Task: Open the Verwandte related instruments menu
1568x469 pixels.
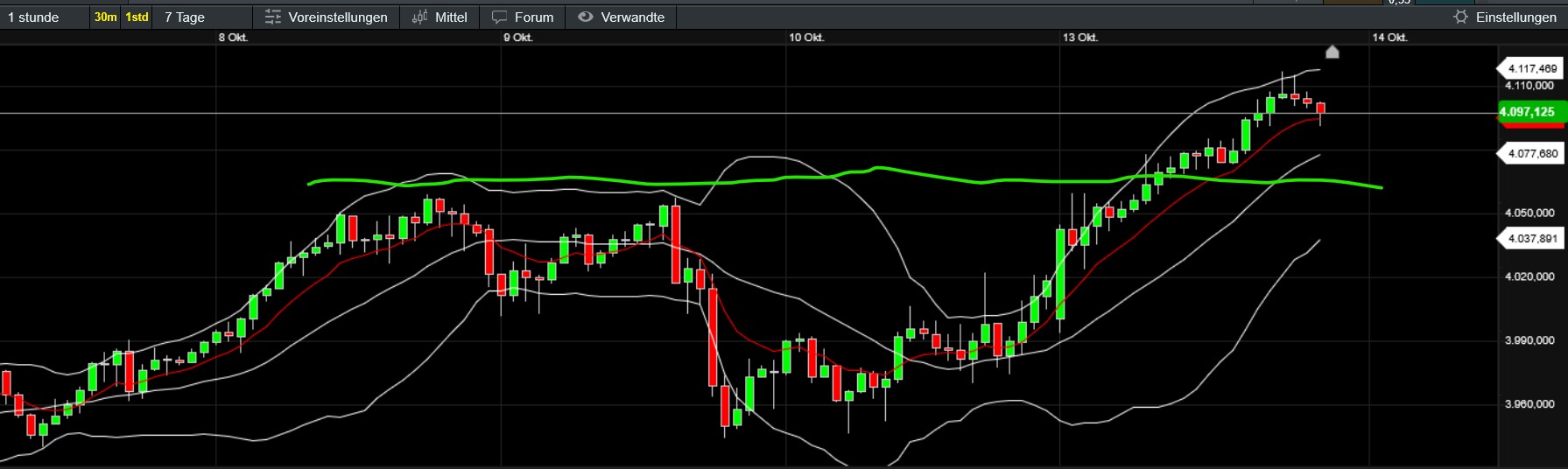Action: coord(622,17)
